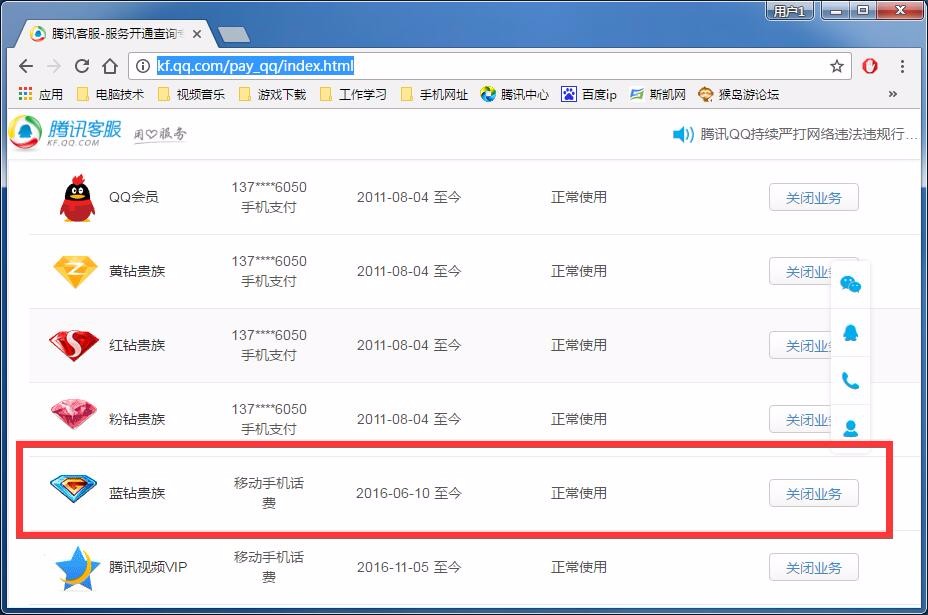Click the 蓝钻贵族 blue diamond icon

pos(73,488)
